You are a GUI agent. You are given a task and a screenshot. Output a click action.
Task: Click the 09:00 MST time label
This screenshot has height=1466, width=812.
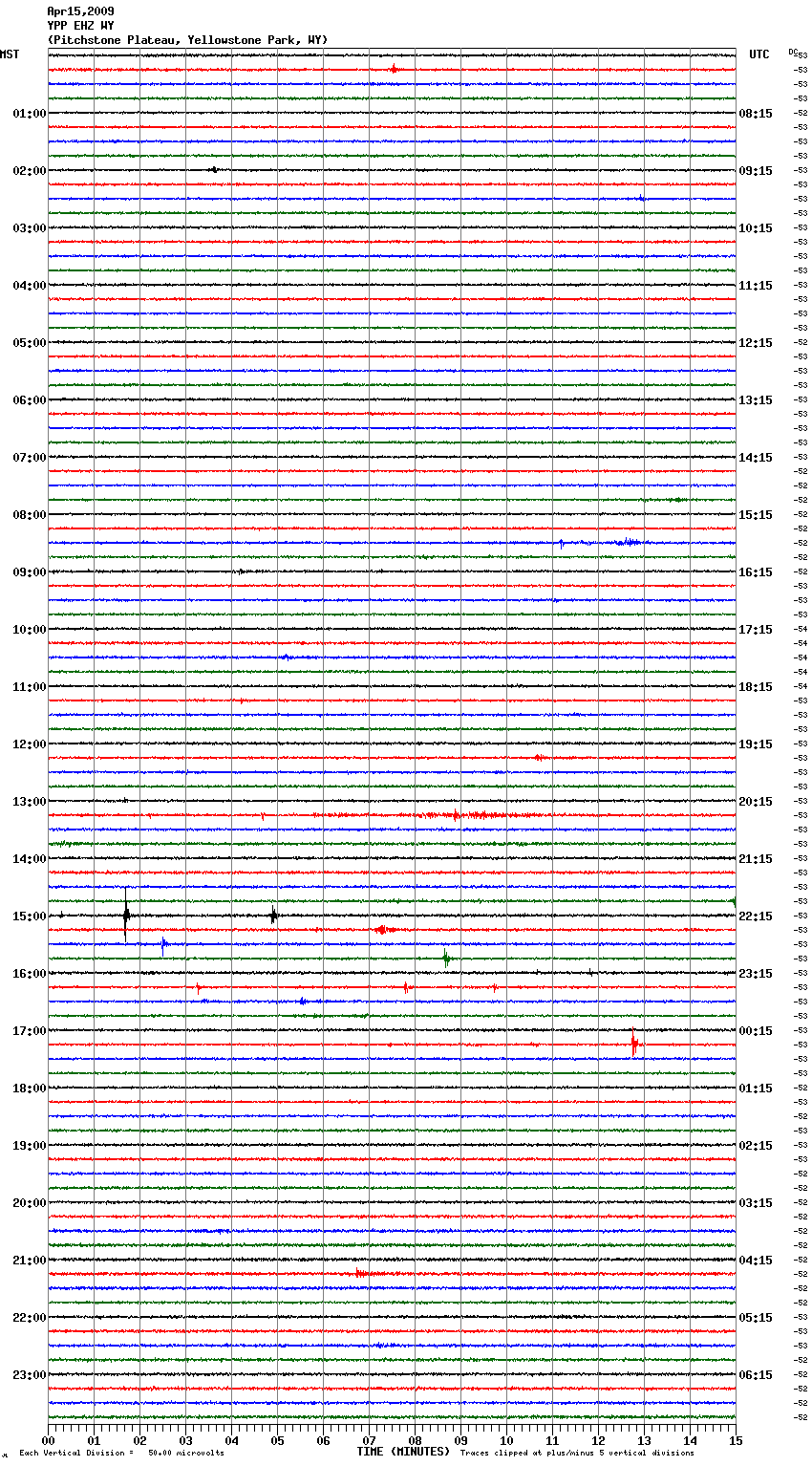pos(29,572)
